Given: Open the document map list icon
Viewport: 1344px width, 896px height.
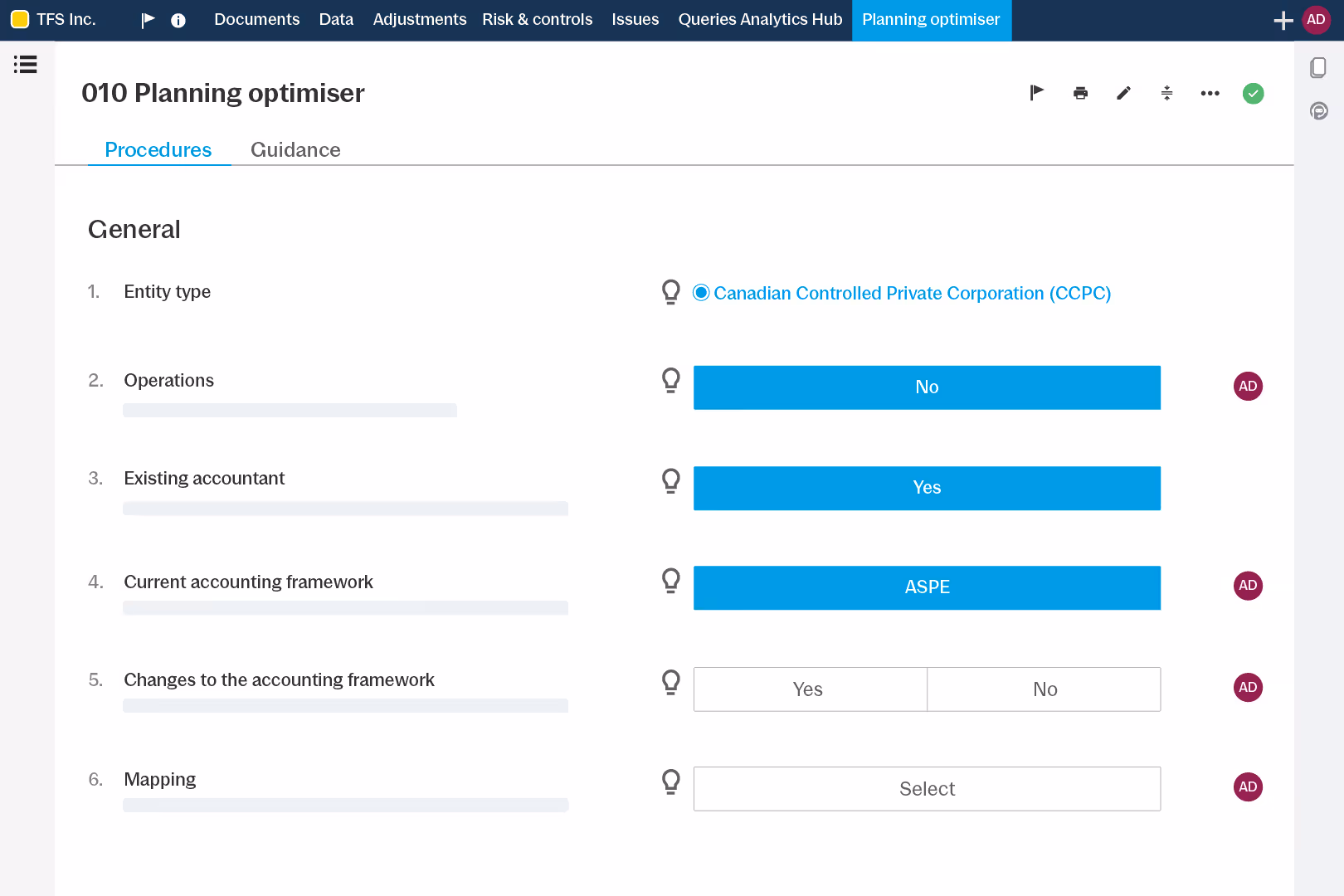Looking at the screenshot, I should pos(26,65).
